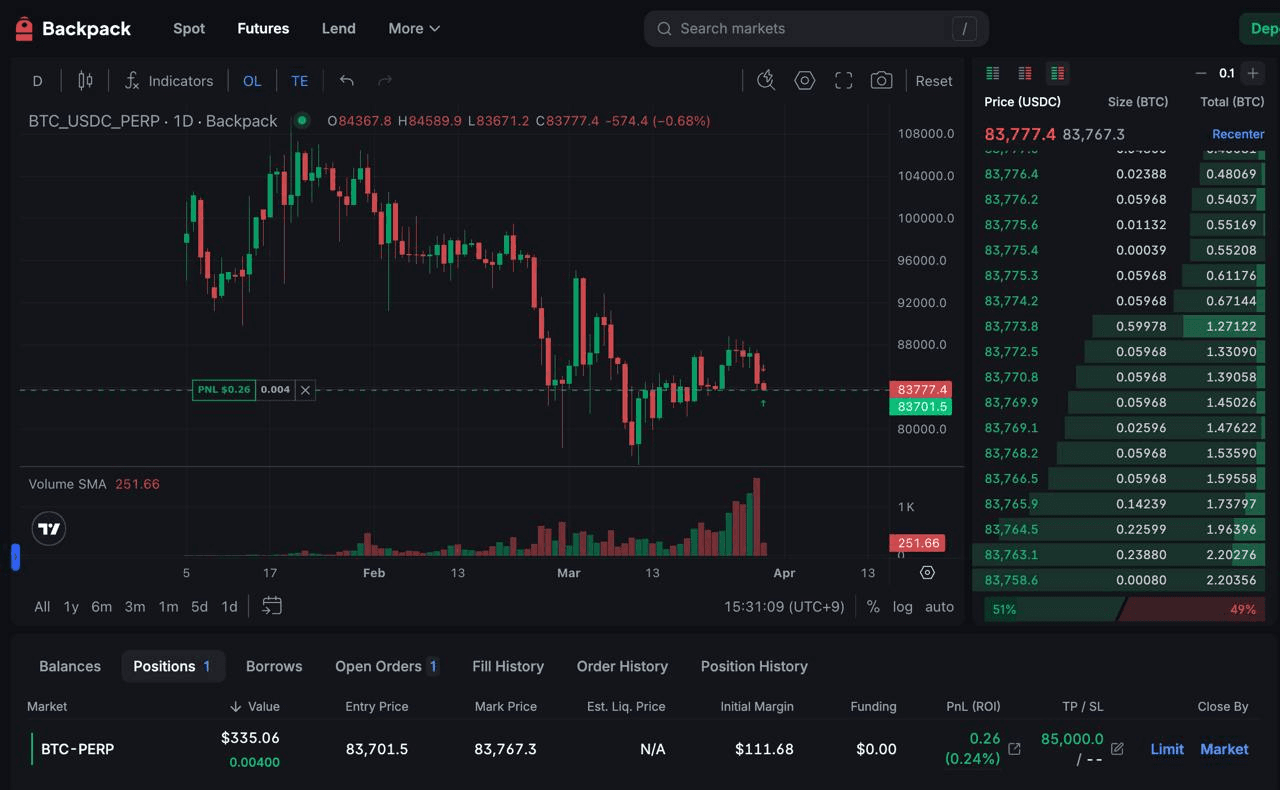Take a chart snapshot with camera icon
The height and width of the screenshot is (790, 1280).
[881, 81]
